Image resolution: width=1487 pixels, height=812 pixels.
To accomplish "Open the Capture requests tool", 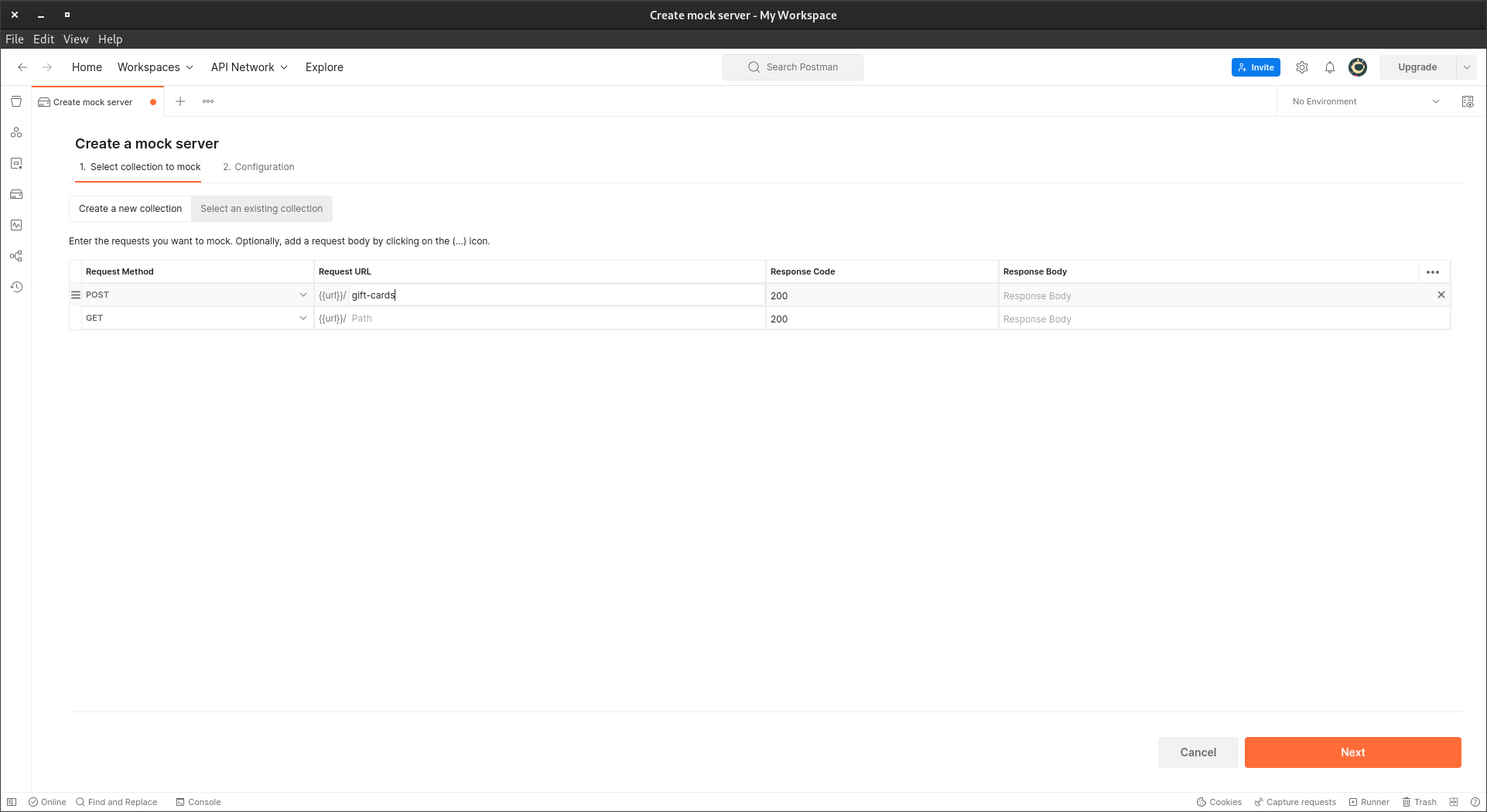I will pyautogui.click(x=1294, y=802).
